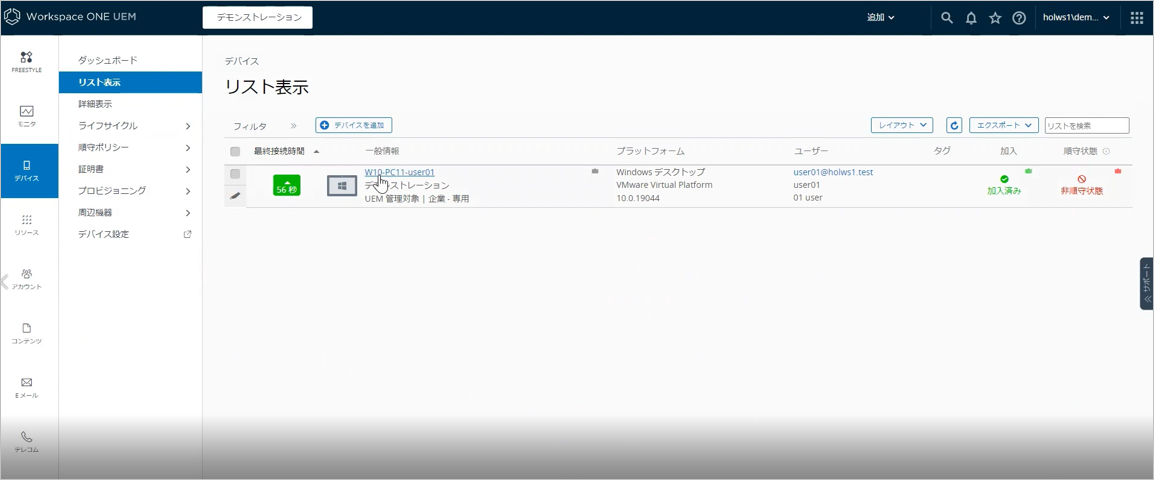The width and height of the screenshot is (1154, 480).
Task: Open the アカウント sidebar section
Action: coord(26,279)
